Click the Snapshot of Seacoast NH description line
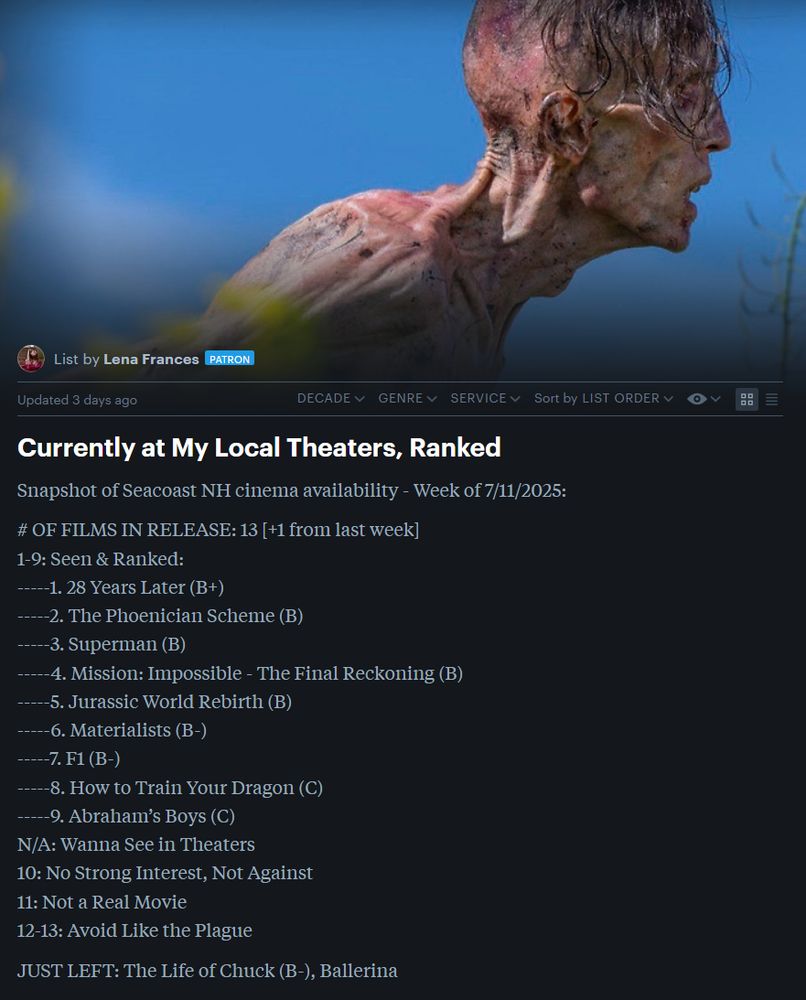The width and height of the screenshot is (806, 1000). pyautogui.click(x=291, y=490)
